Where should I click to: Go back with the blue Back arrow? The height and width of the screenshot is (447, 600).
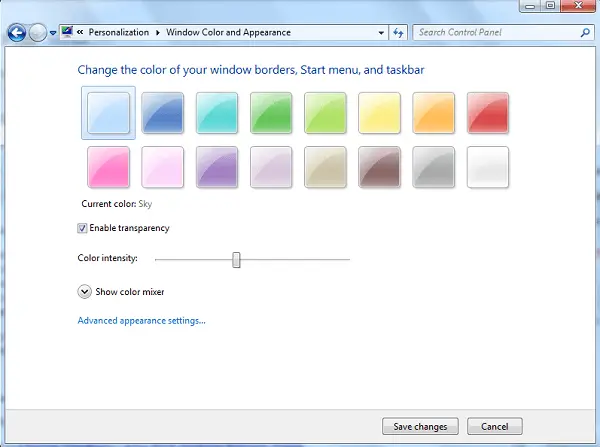[17, 33]
